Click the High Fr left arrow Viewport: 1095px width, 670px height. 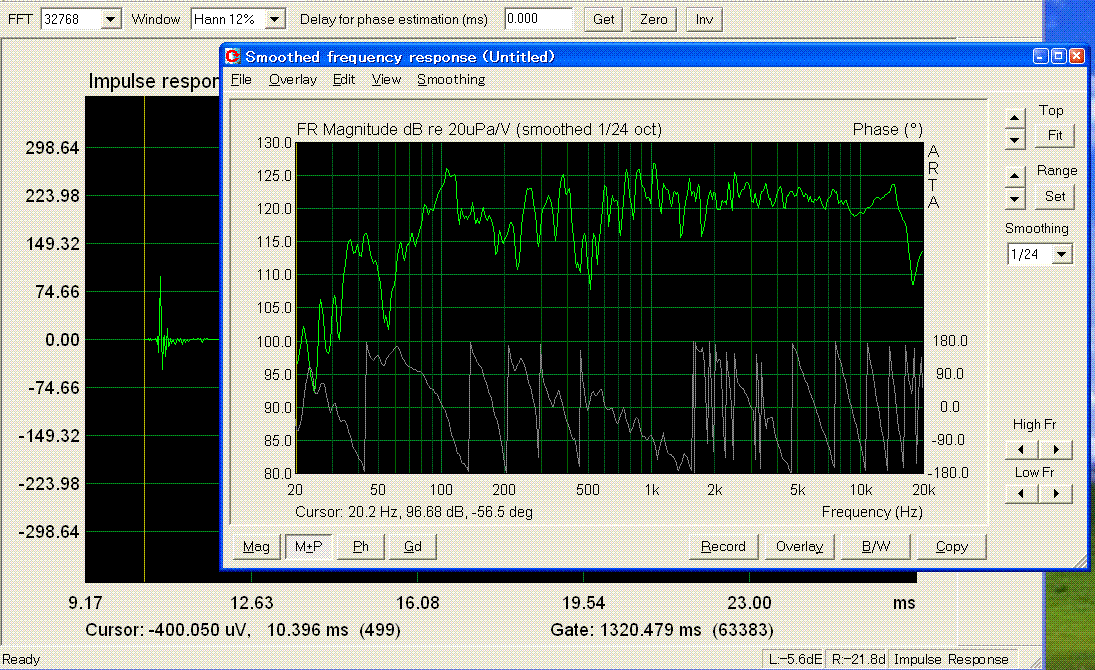click(x=1022, y=449)
